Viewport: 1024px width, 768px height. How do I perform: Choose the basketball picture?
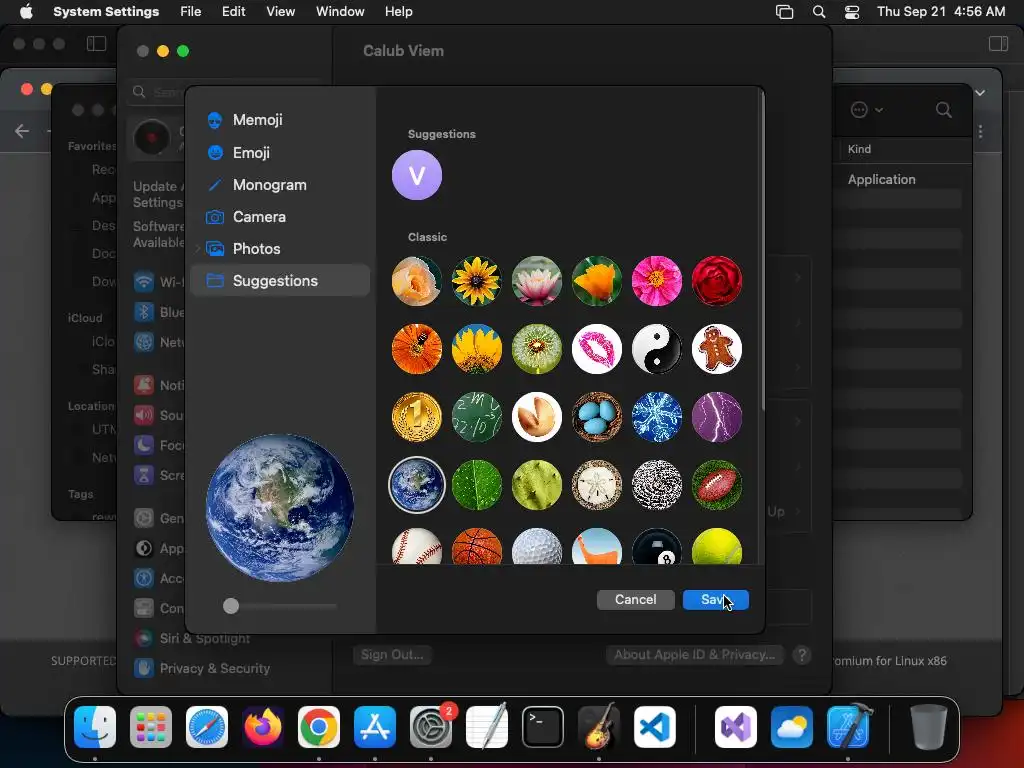click(477, 546)
